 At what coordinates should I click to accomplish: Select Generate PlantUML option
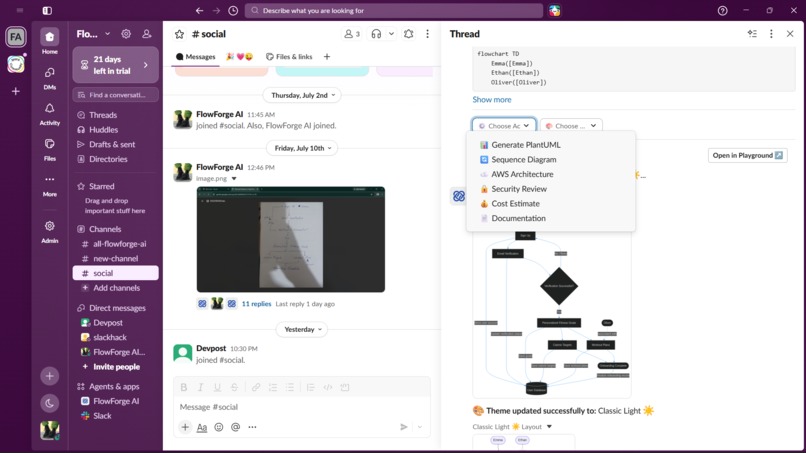click(x=551, y=145)
